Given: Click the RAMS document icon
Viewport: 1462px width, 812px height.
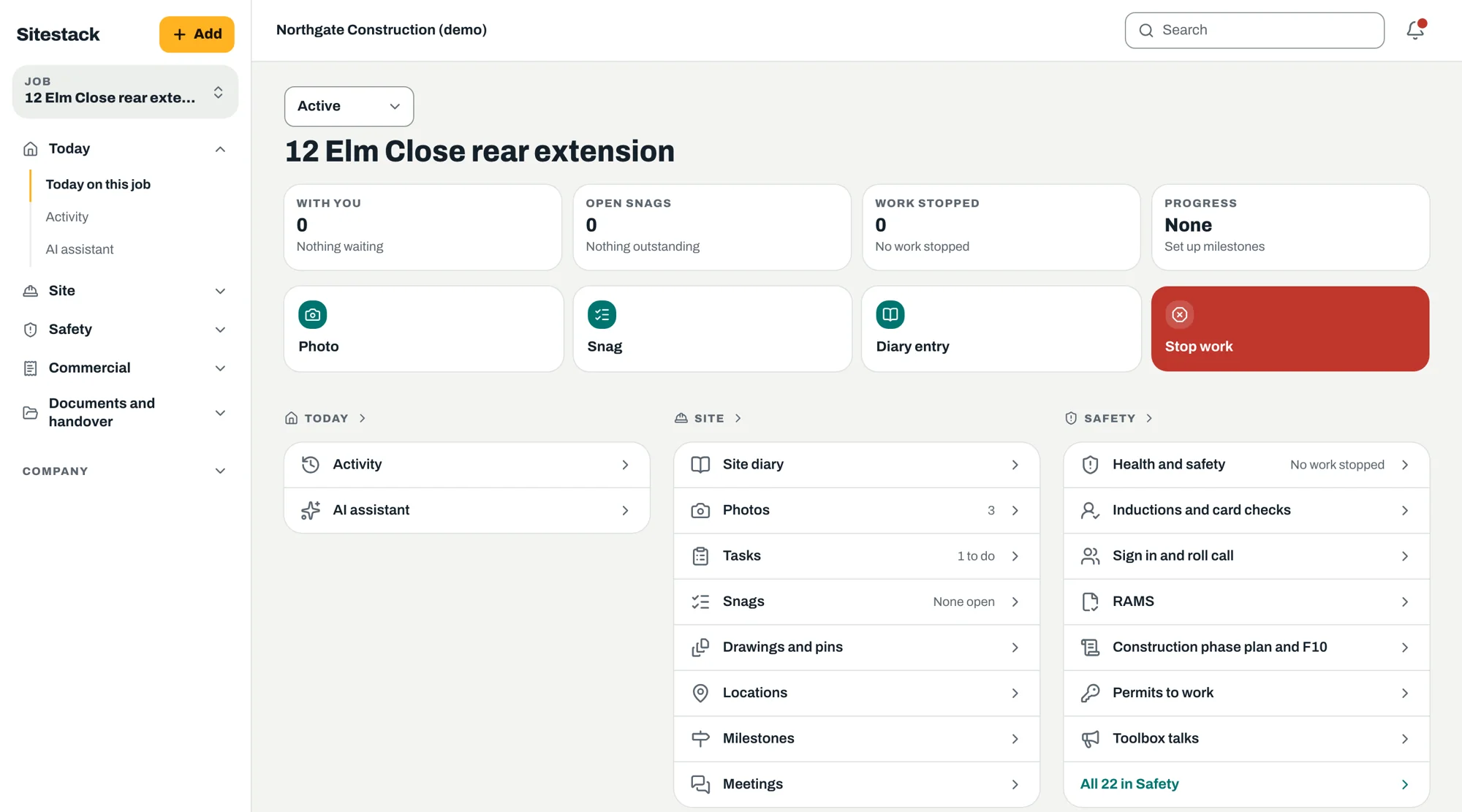Looking at the screenshot, I should click(1090, 602).
